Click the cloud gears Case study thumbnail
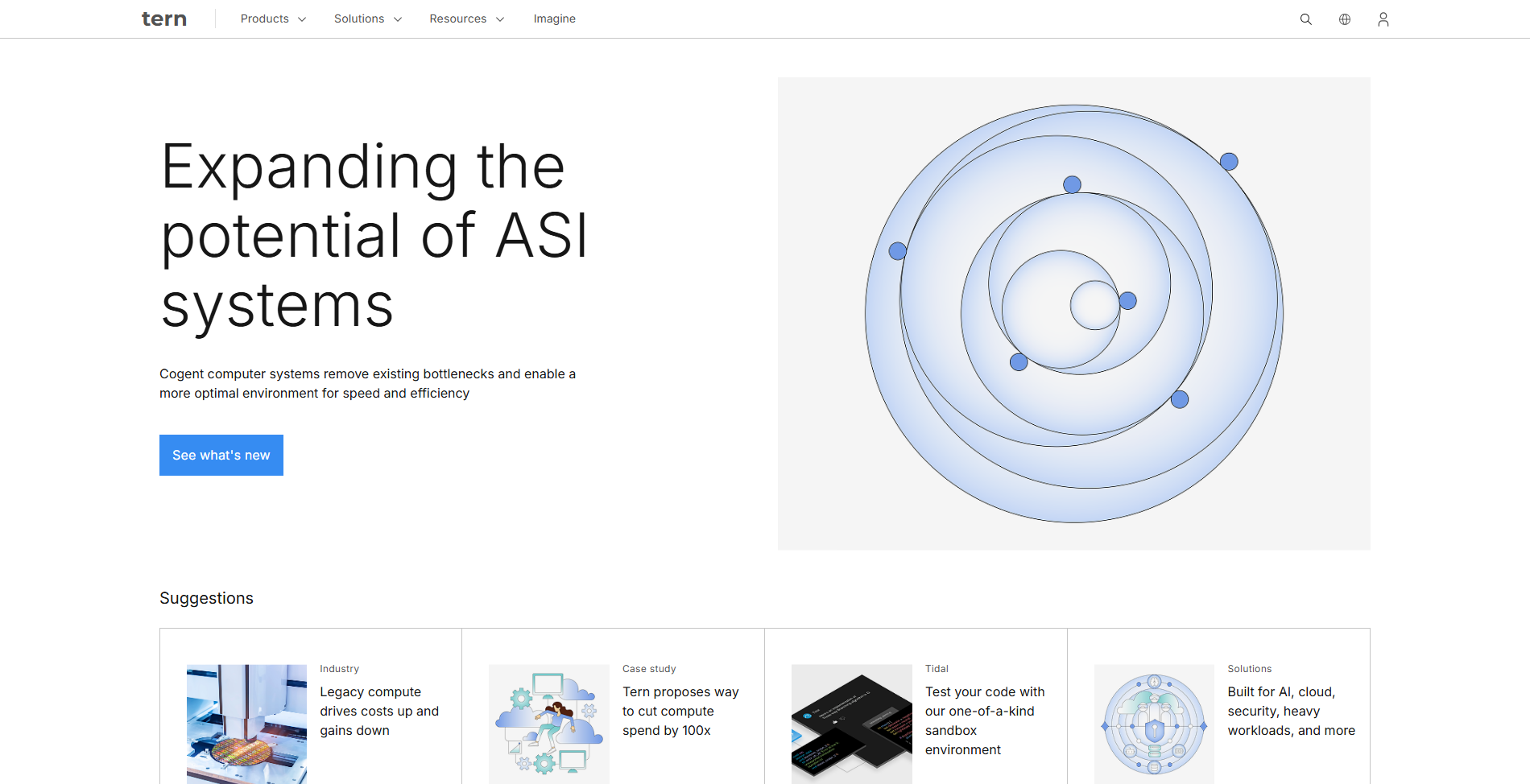Image resolution: width=1530 pixels, height=784 pixels. click(548, 724)
